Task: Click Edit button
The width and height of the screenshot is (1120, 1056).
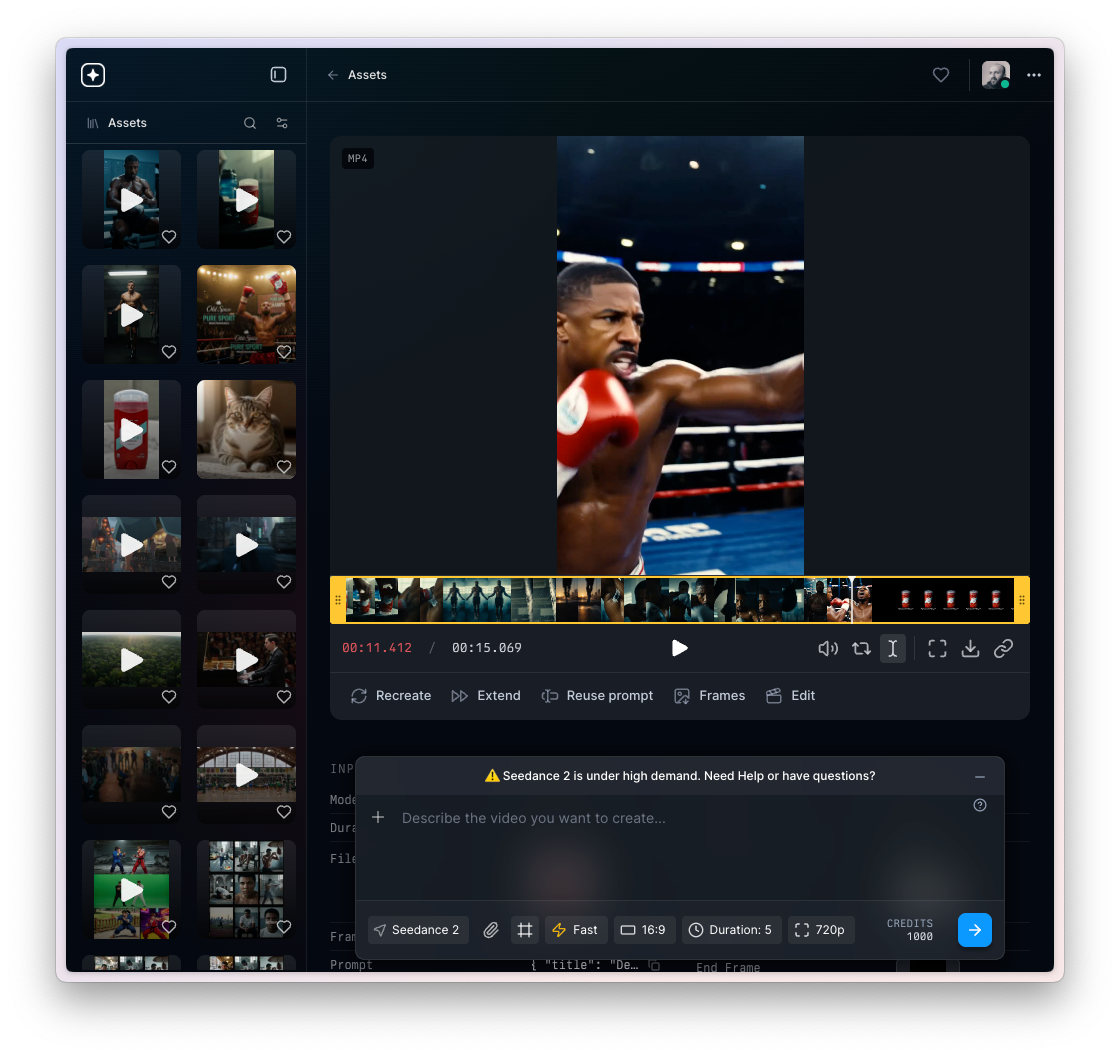Action: 790,696
